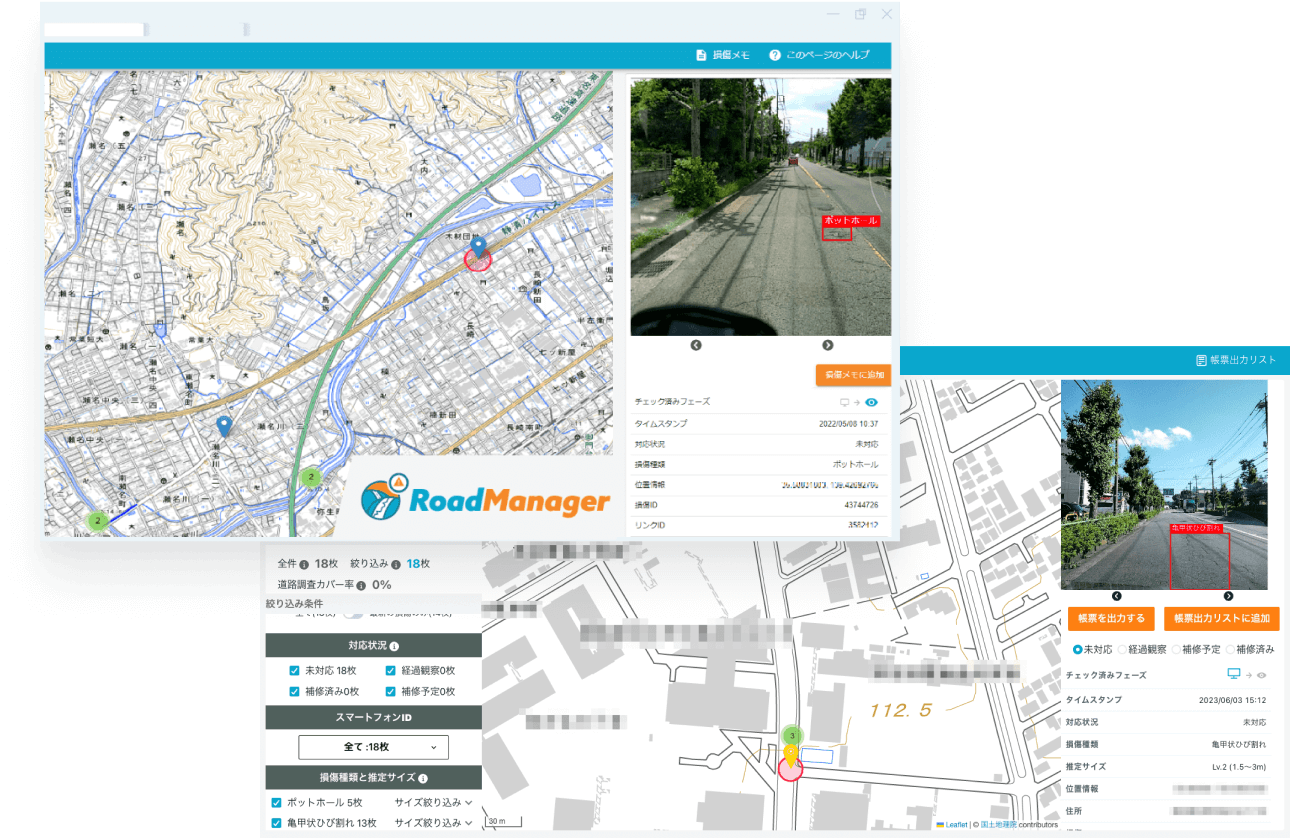Uncheck 補修済み0枚 checkbox
This screenshot has width=1290, height=838.
tap(294, 691)
